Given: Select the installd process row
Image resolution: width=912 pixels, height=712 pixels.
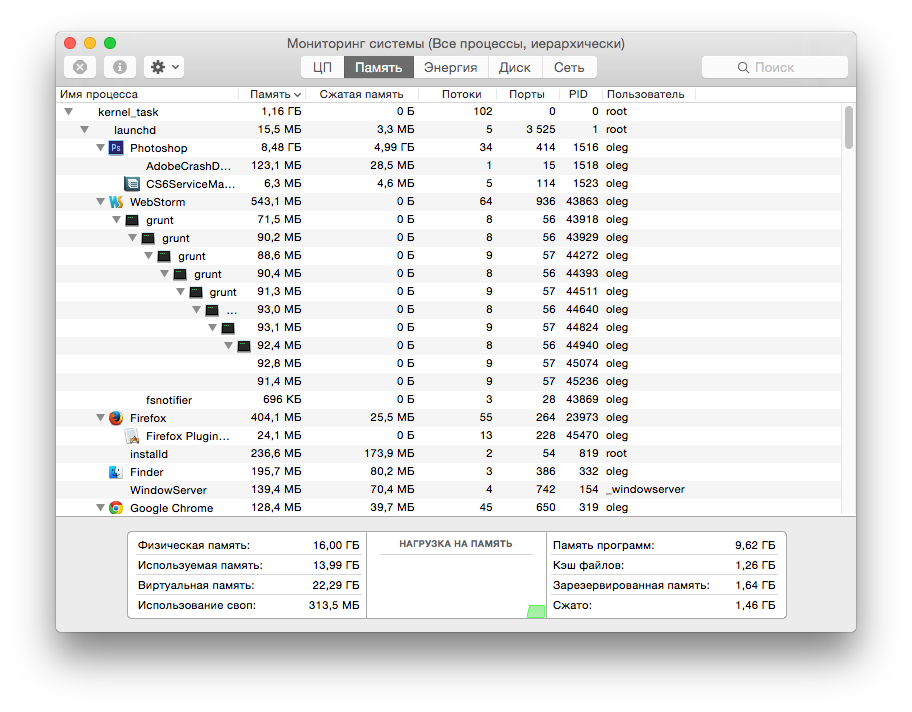Looking at the screenshot, I should [448, 454].
